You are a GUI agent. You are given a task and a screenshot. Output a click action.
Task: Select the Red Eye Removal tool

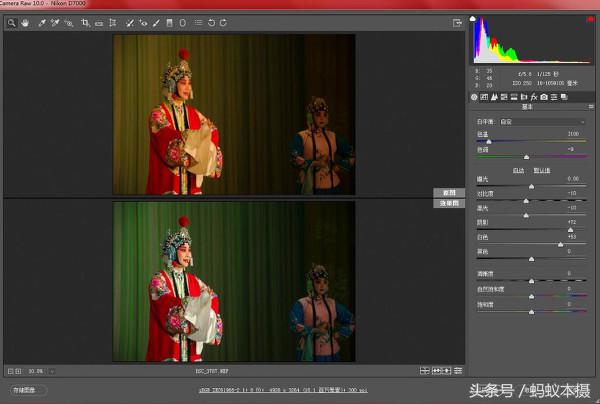pyautogui.click(x=143, y=23)
